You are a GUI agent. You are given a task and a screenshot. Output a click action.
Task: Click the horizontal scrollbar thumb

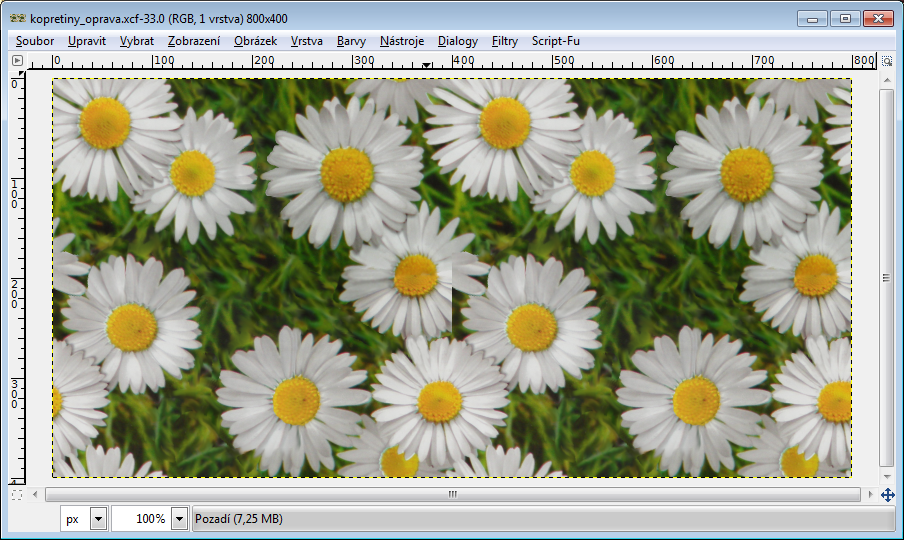pyautogui.click(x=453, y=494)
